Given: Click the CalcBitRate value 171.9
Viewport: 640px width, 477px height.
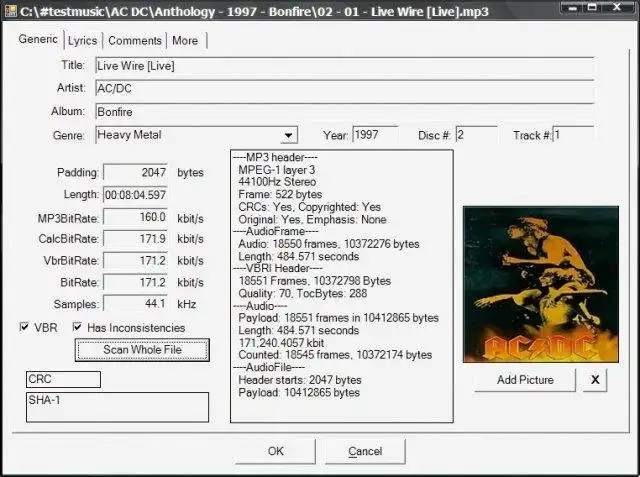Looking at the screenshot, I should 135,239.
